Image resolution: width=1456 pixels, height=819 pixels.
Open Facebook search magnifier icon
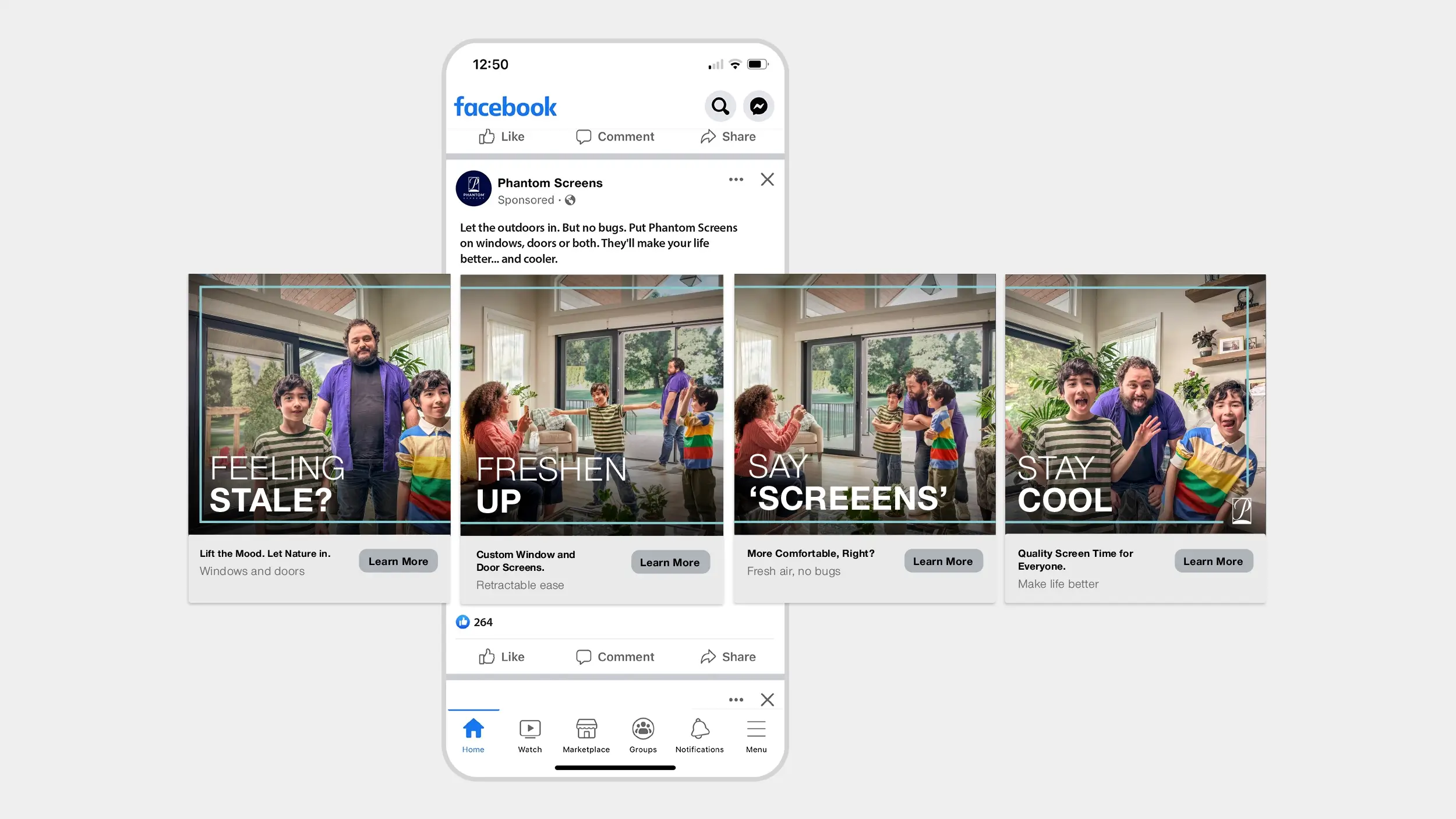[720, 106]
